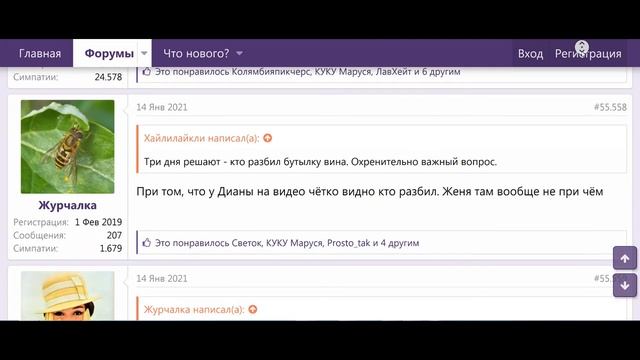This screenshot has width=640, height=360.
Task: Show the '6 другим' other likers
Action: 441,72
